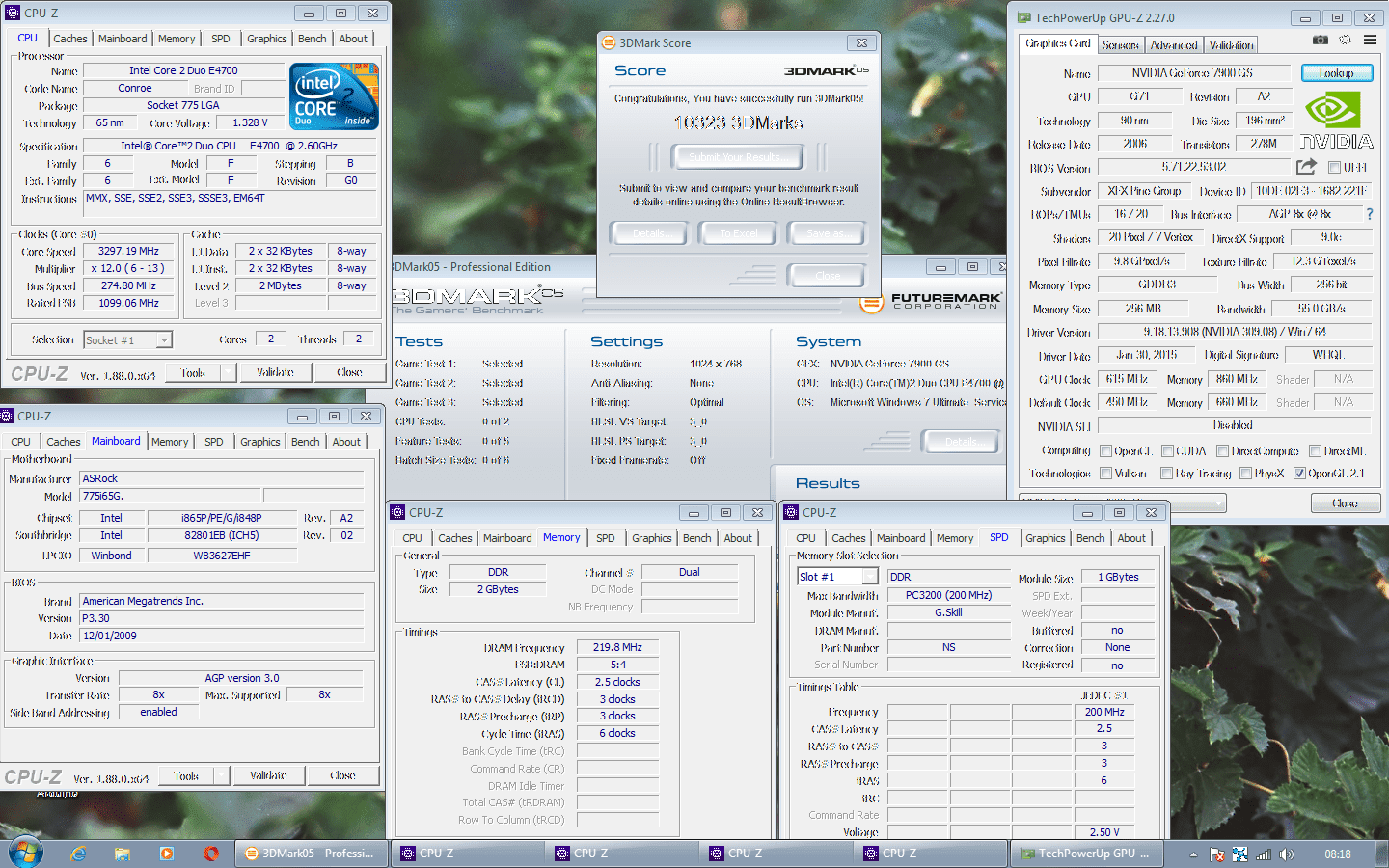
Task: Click the red pinned icon next to Media Player
Action: point(211,854)
